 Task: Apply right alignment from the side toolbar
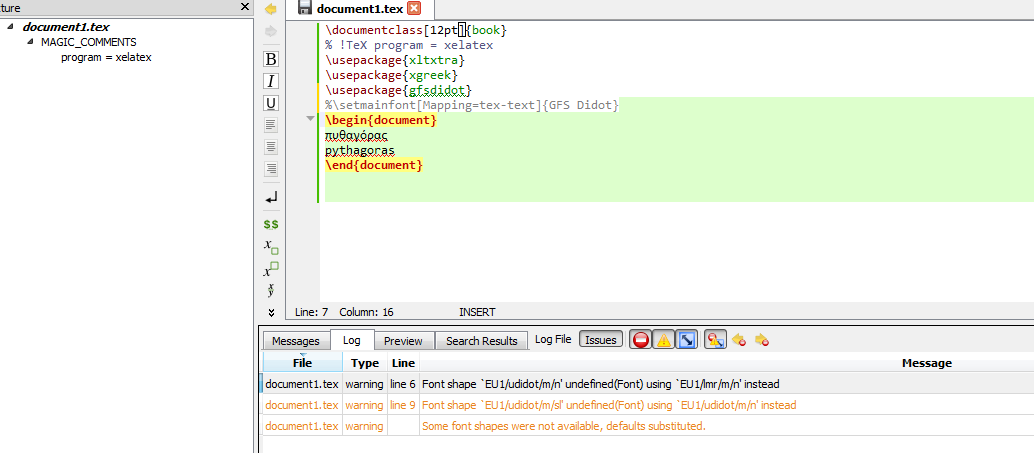point(270,169)
